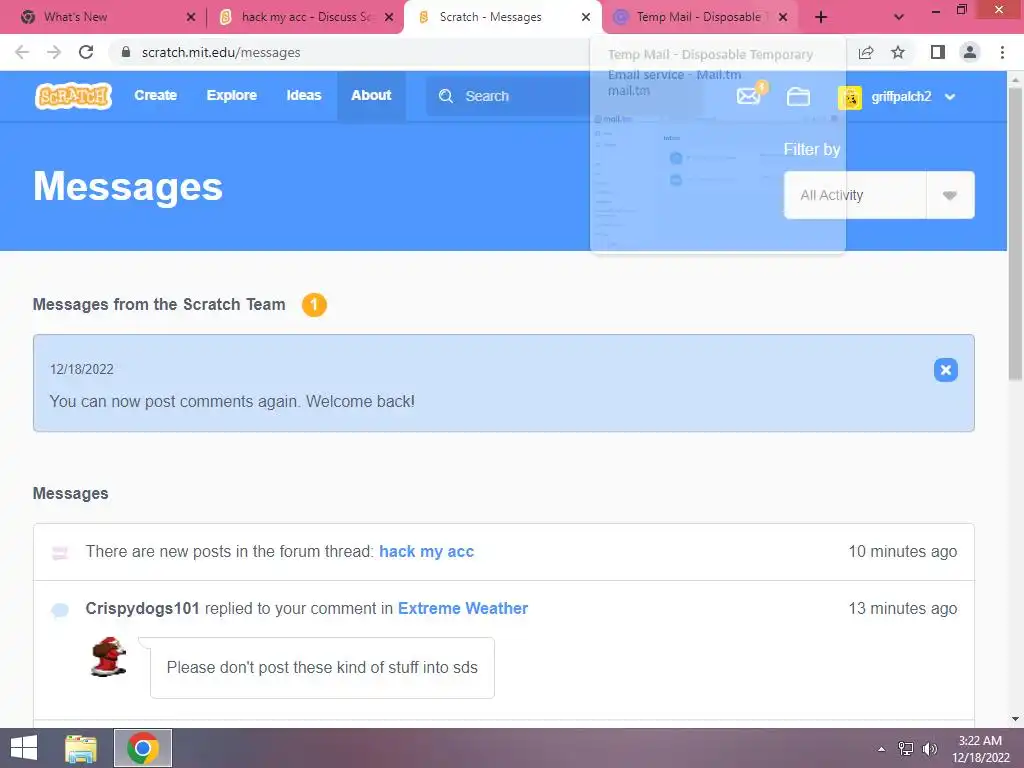
Task: Close the What's New tab
Action: point(191,17)
